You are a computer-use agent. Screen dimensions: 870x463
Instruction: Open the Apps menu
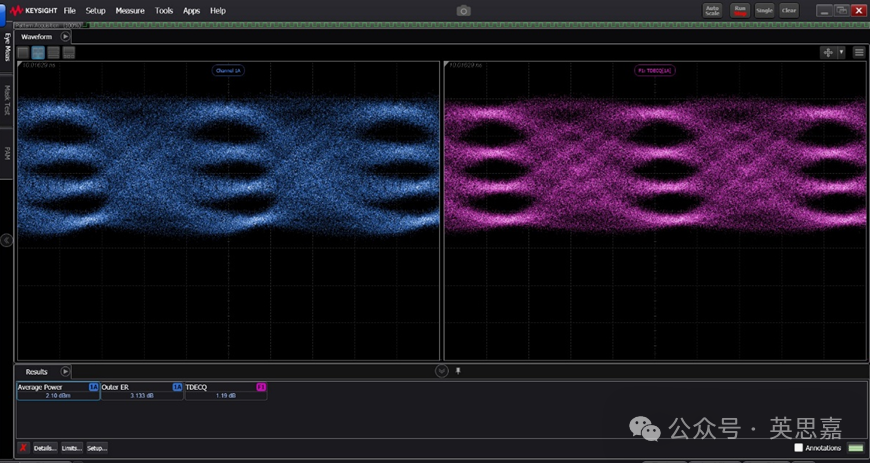click(191, 11)
